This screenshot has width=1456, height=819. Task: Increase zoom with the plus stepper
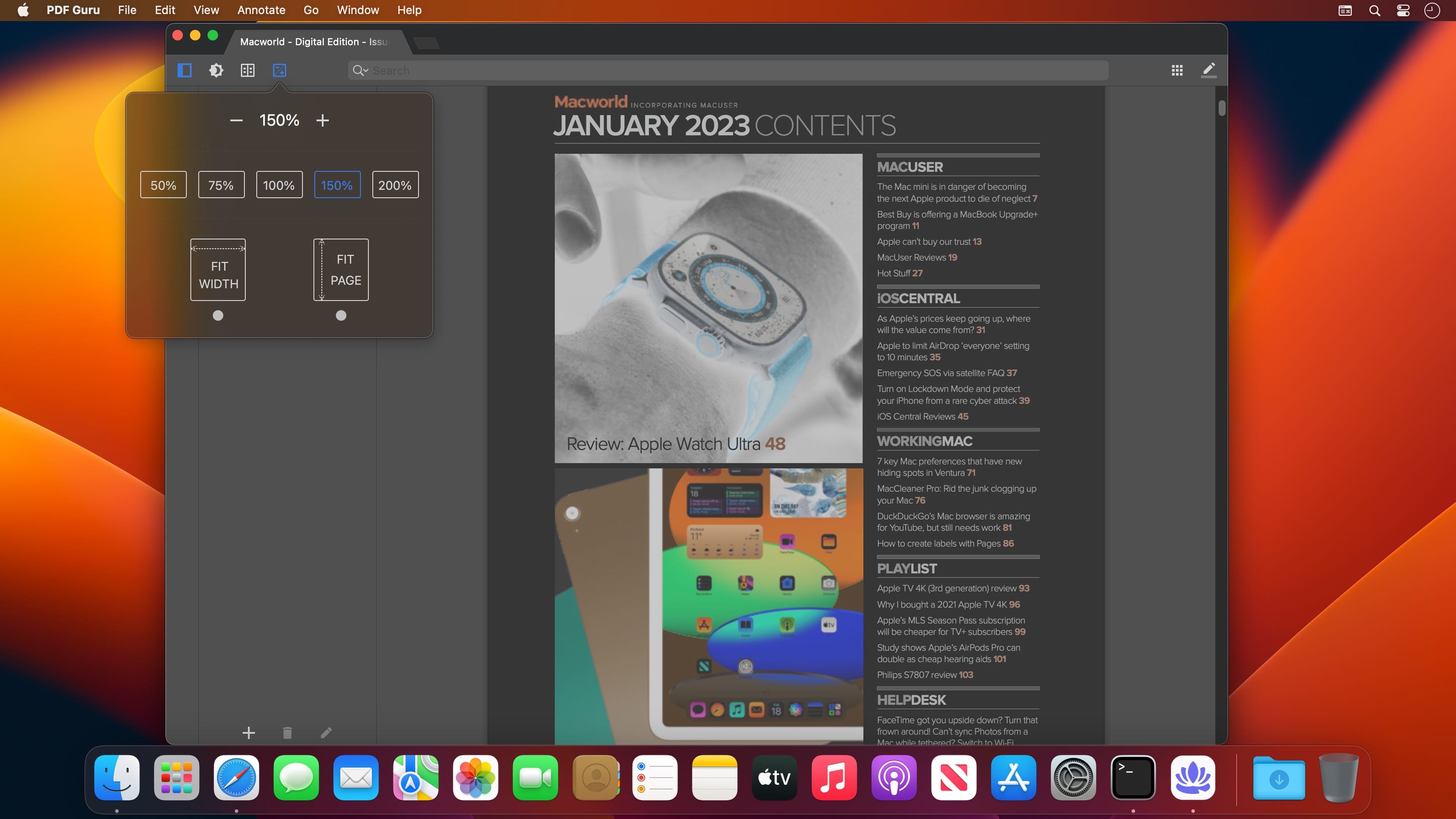click(322, 120)
